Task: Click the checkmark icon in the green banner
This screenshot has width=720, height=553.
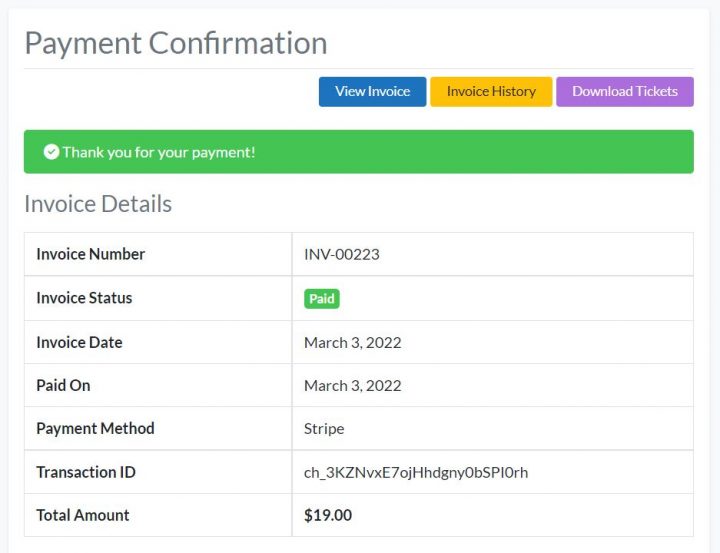Action: (x=51, y=152)
